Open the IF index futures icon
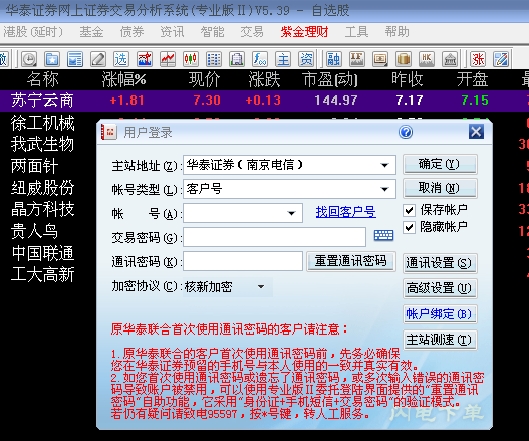This screenshot has height=441, width=529. [x=357, y=59]
